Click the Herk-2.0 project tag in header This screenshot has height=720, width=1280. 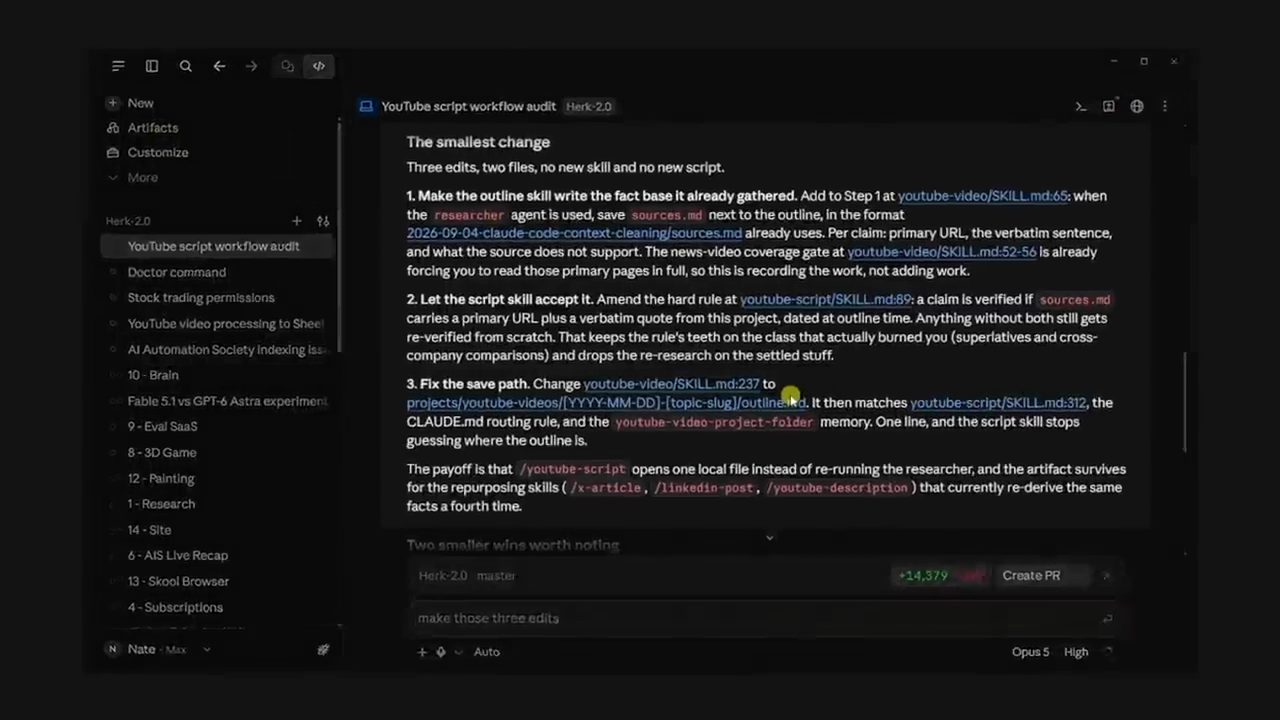pyautogui.click(x=588, y=106)
